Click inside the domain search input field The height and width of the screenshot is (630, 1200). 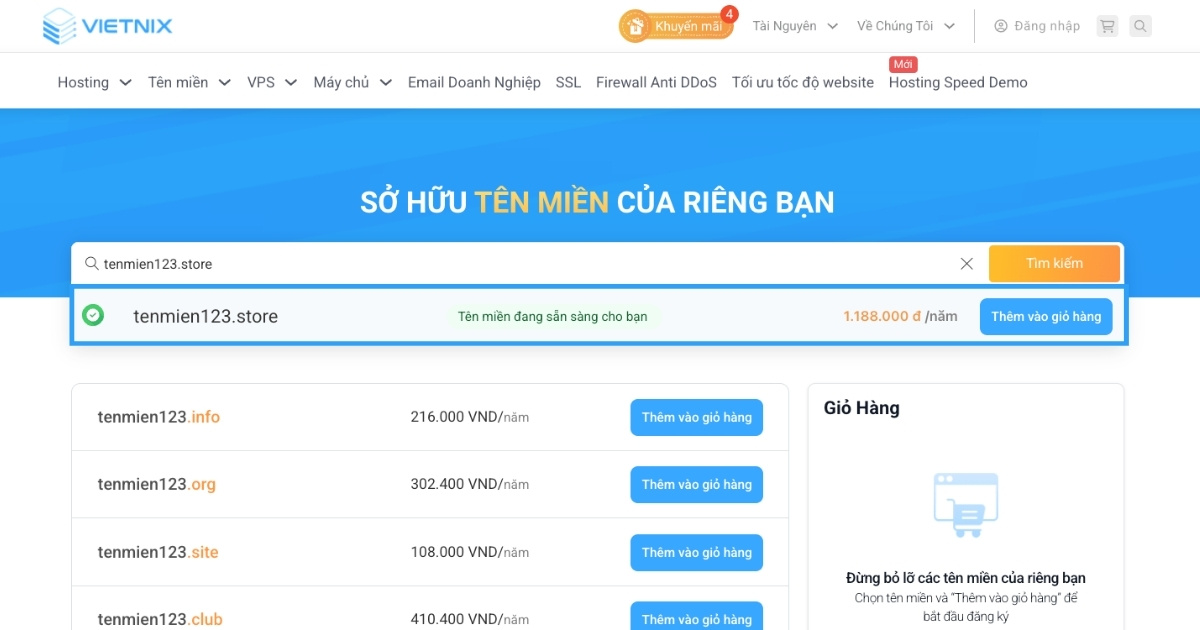coord(400,263)
